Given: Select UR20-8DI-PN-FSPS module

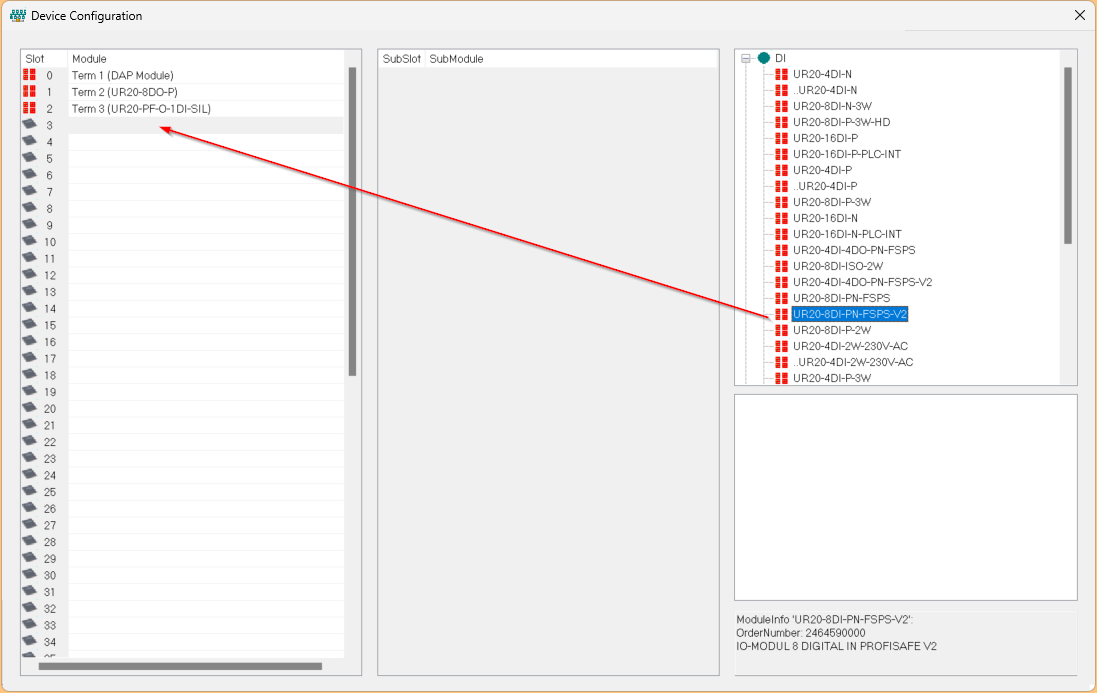Looking at the screenshot, I should [842, 299].
